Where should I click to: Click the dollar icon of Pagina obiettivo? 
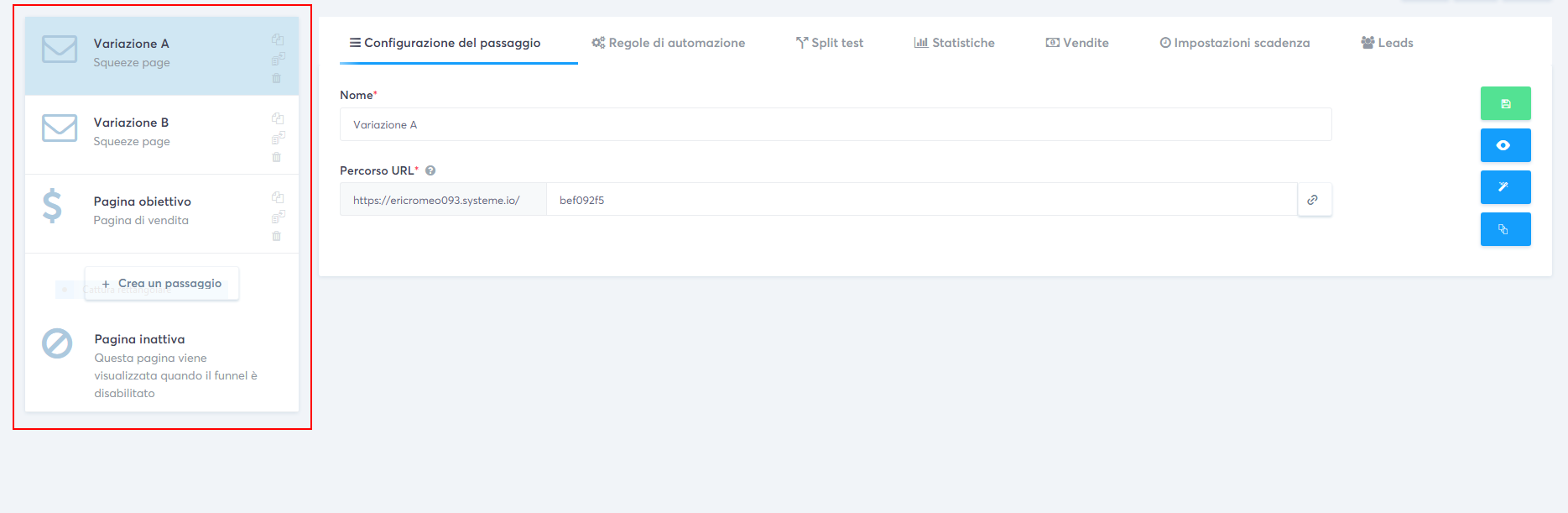[52, 206]
